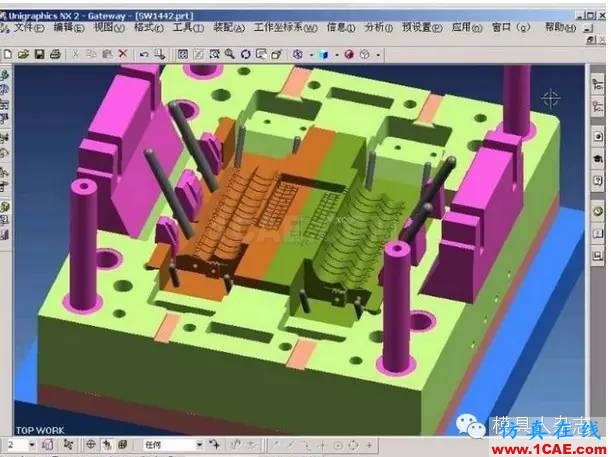
Task: Open the 格式(R) menu
Action: (x=149, y=28)
